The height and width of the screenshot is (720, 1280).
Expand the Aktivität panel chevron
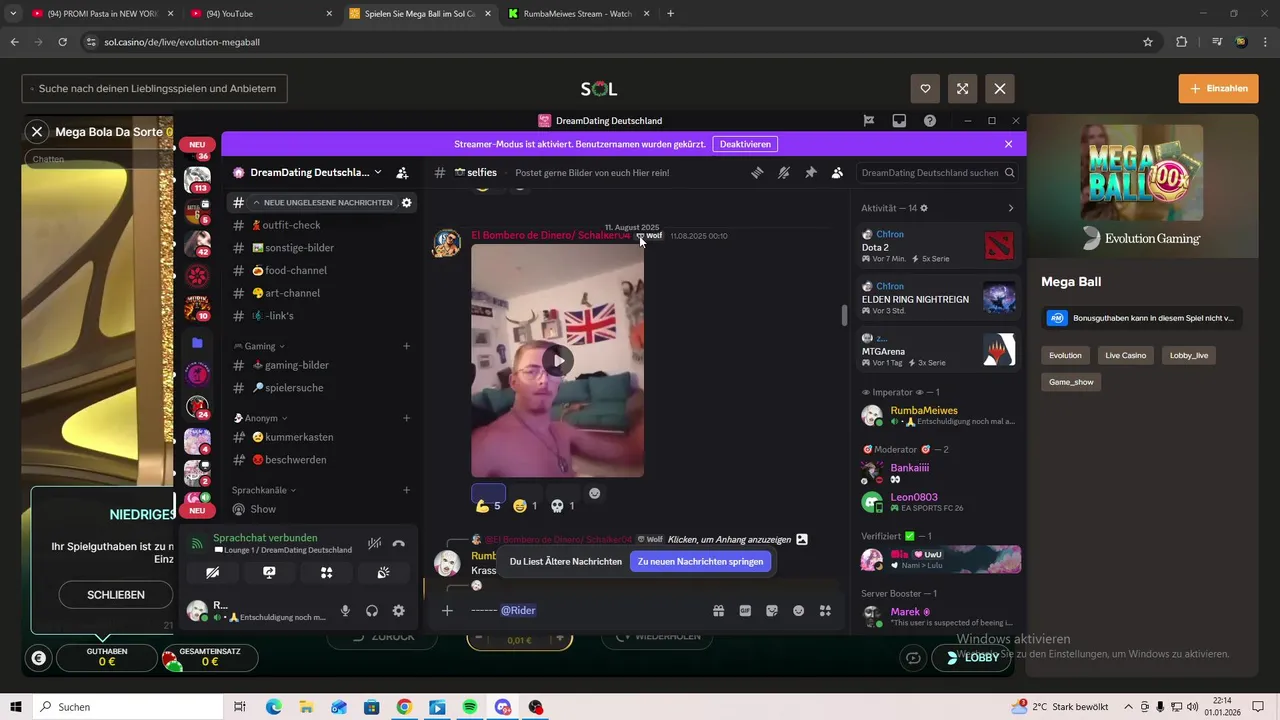pyautogui.click(x=1010, y=208)
